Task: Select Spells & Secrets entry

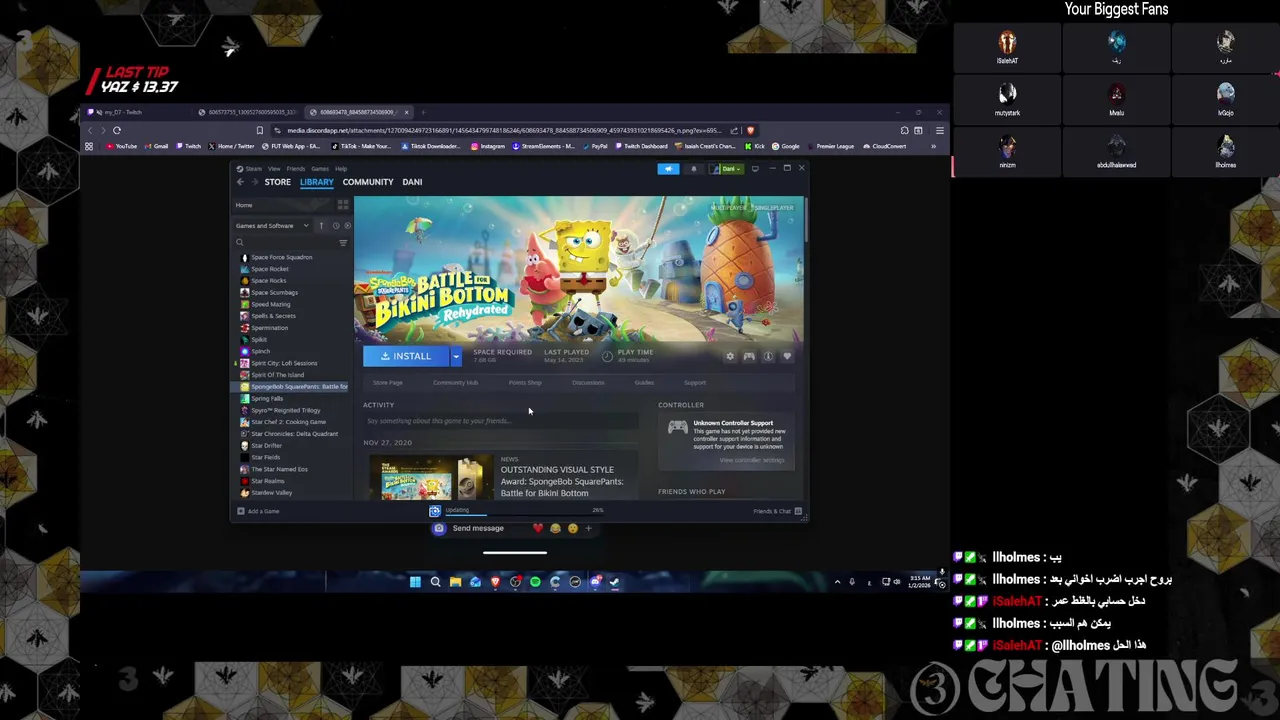Action: click(273, 316)
